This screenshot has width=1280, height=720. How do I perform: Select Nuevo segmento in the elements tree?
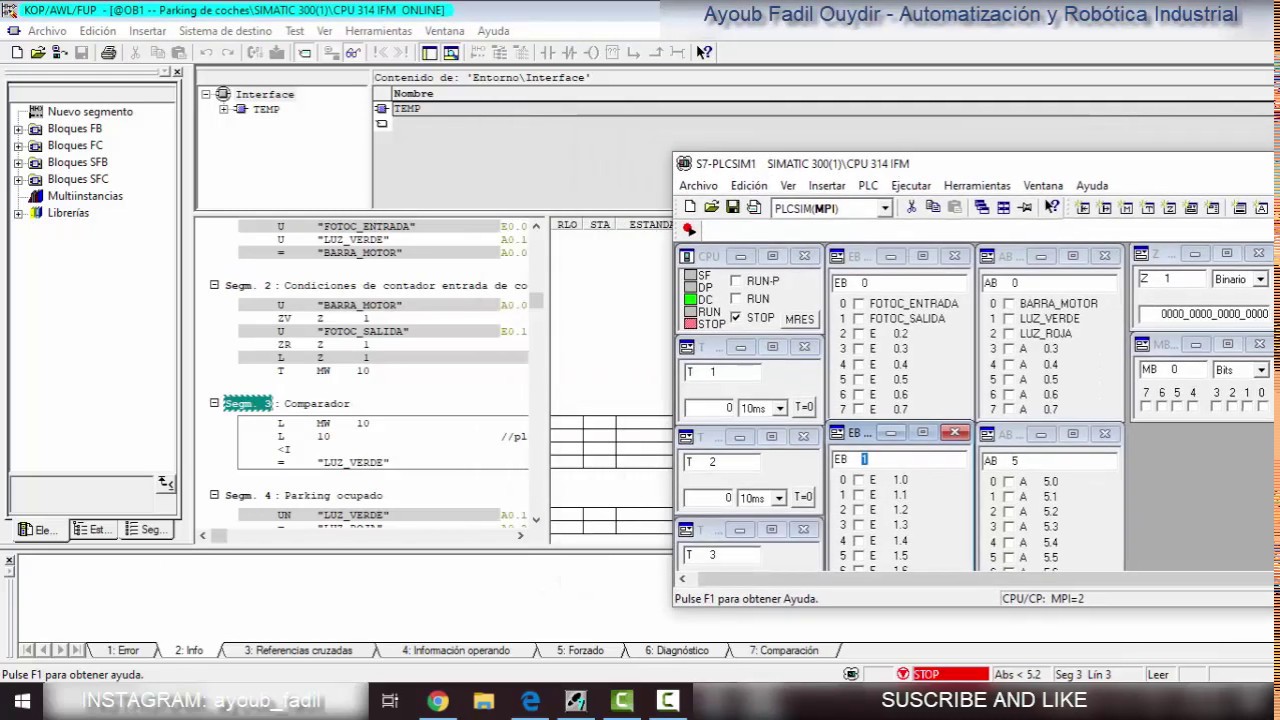coord(90,112)
